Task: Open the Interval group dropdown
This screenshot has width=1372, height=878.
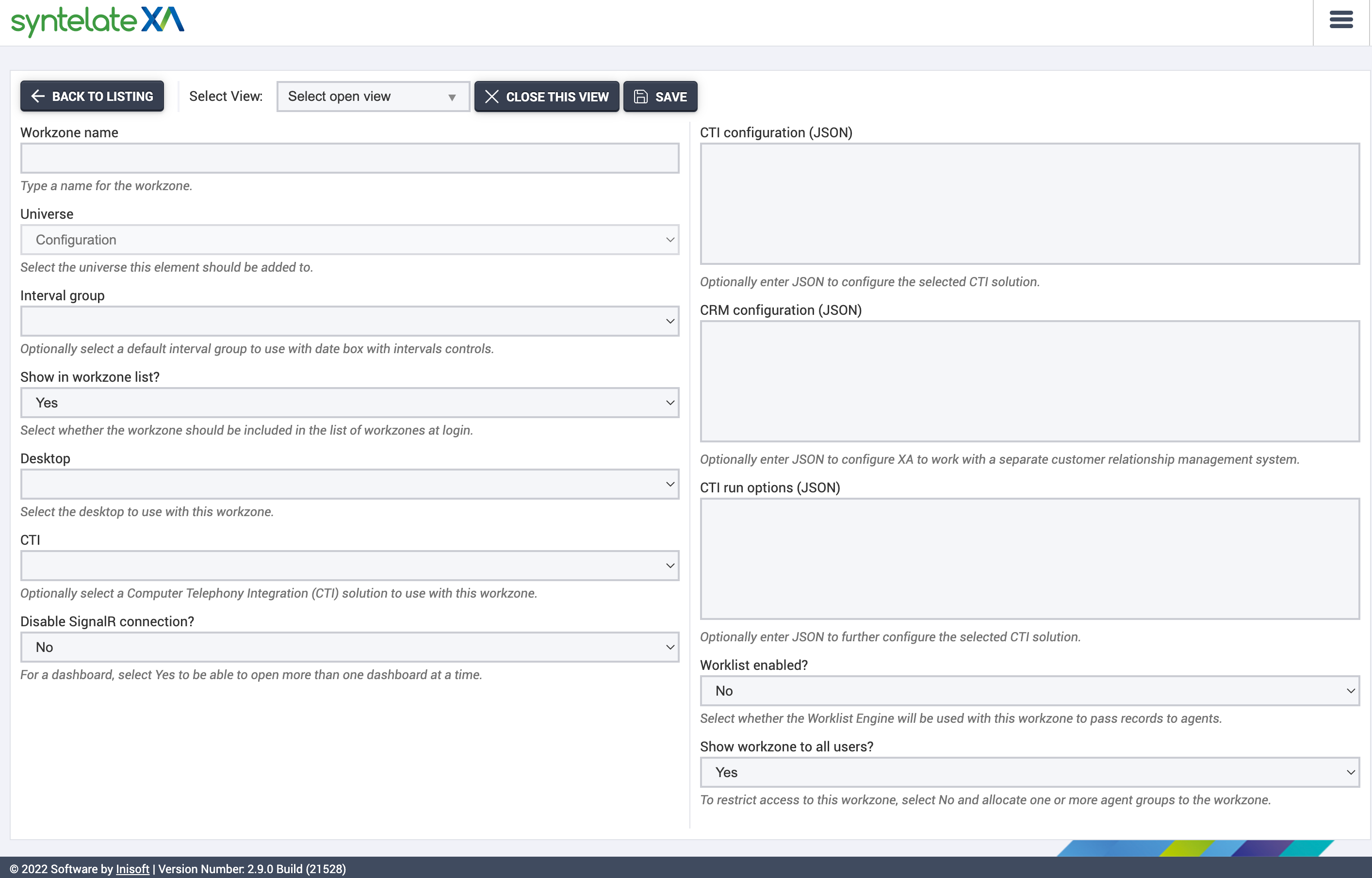Action: pos(349,322)
